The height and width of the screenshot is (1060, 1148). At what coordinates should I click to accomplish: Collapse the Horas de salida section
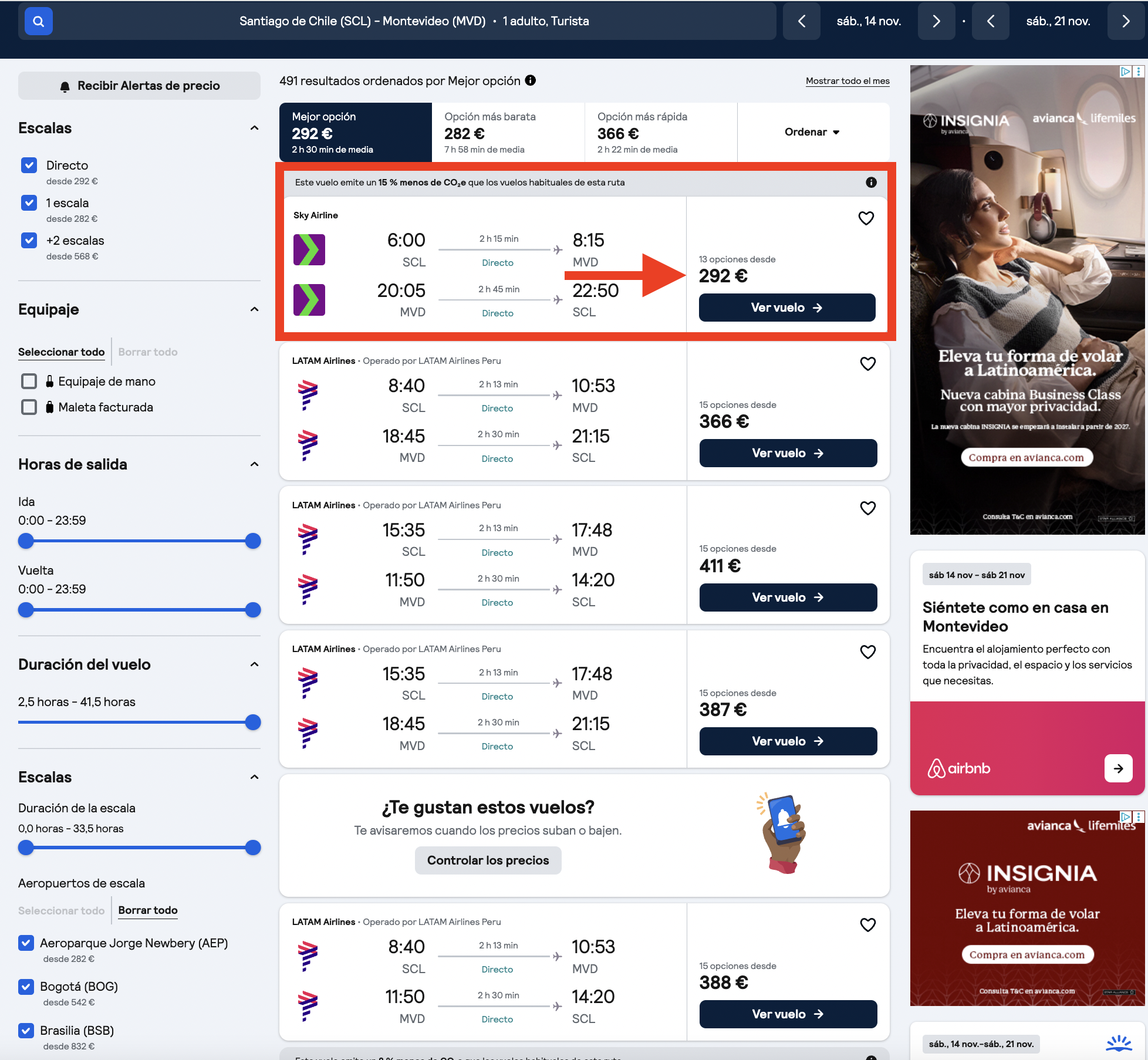[x=255, y=464]
